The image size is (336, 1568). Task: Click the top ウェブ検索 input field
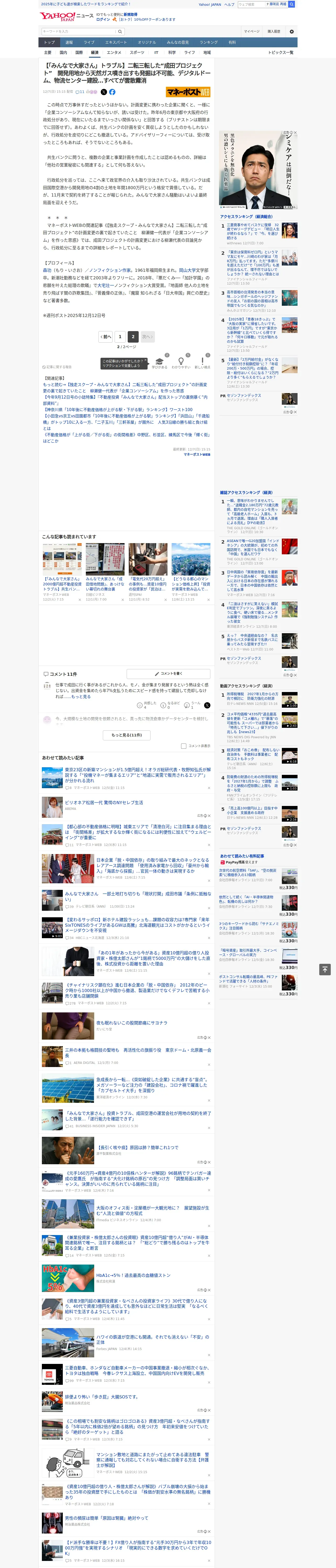click(251, 4)
